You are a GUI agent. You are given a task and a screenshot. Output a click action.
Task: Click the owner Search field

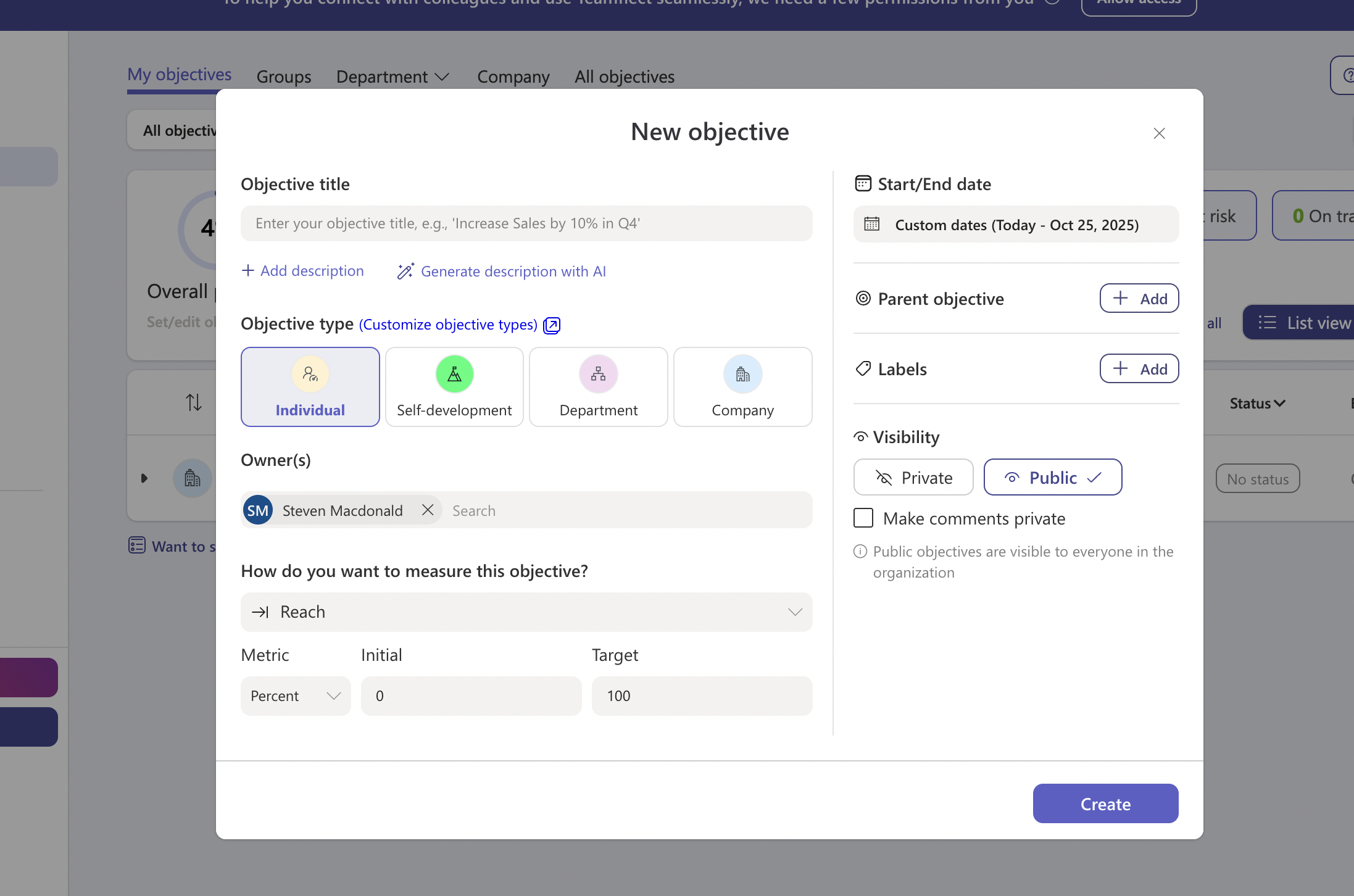tap(628, 510)
